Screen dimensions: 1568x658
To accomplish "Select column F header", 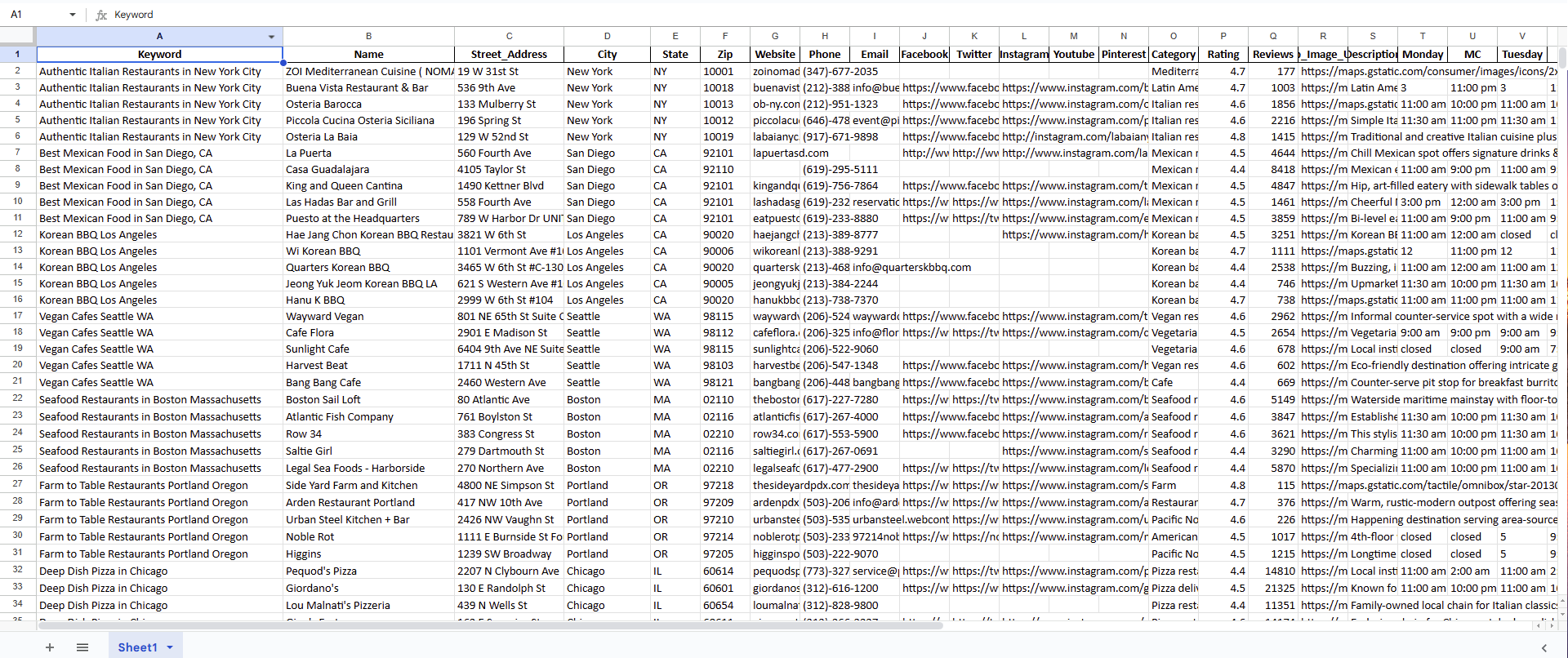I will [725, 37].
